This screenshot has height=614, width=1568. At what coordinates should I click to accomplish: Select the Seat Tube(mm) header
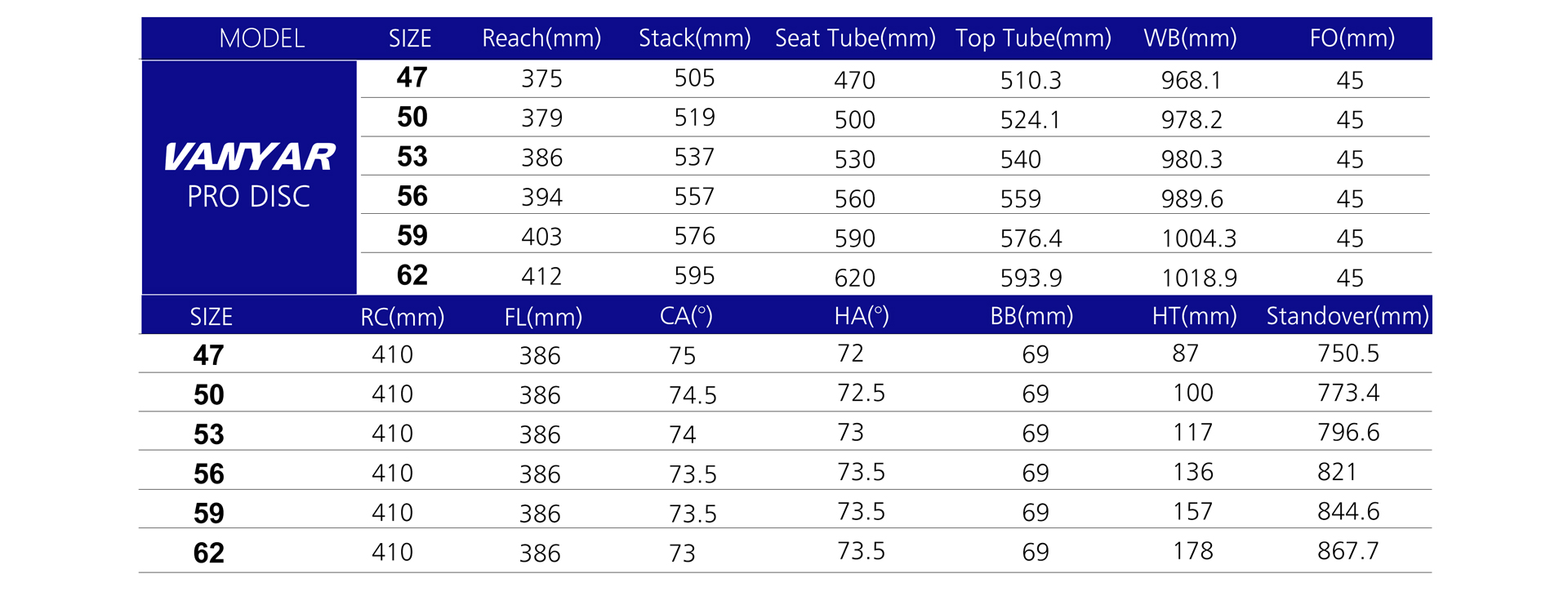pos(855,38)
